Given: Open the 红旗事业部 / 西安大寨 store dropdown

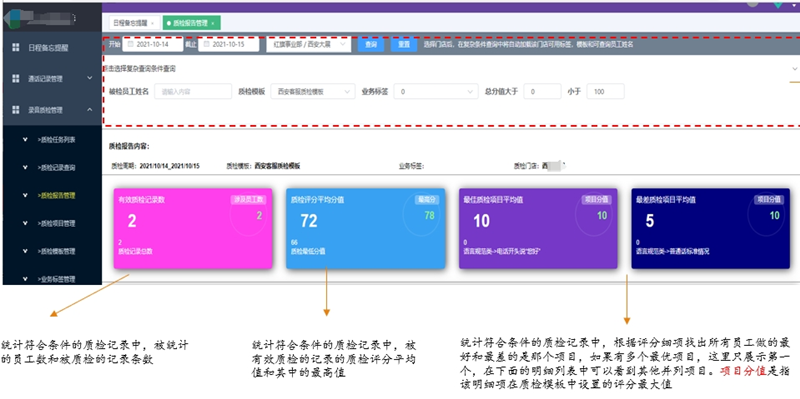Looking at the screenshot, I should pos(309,44).
